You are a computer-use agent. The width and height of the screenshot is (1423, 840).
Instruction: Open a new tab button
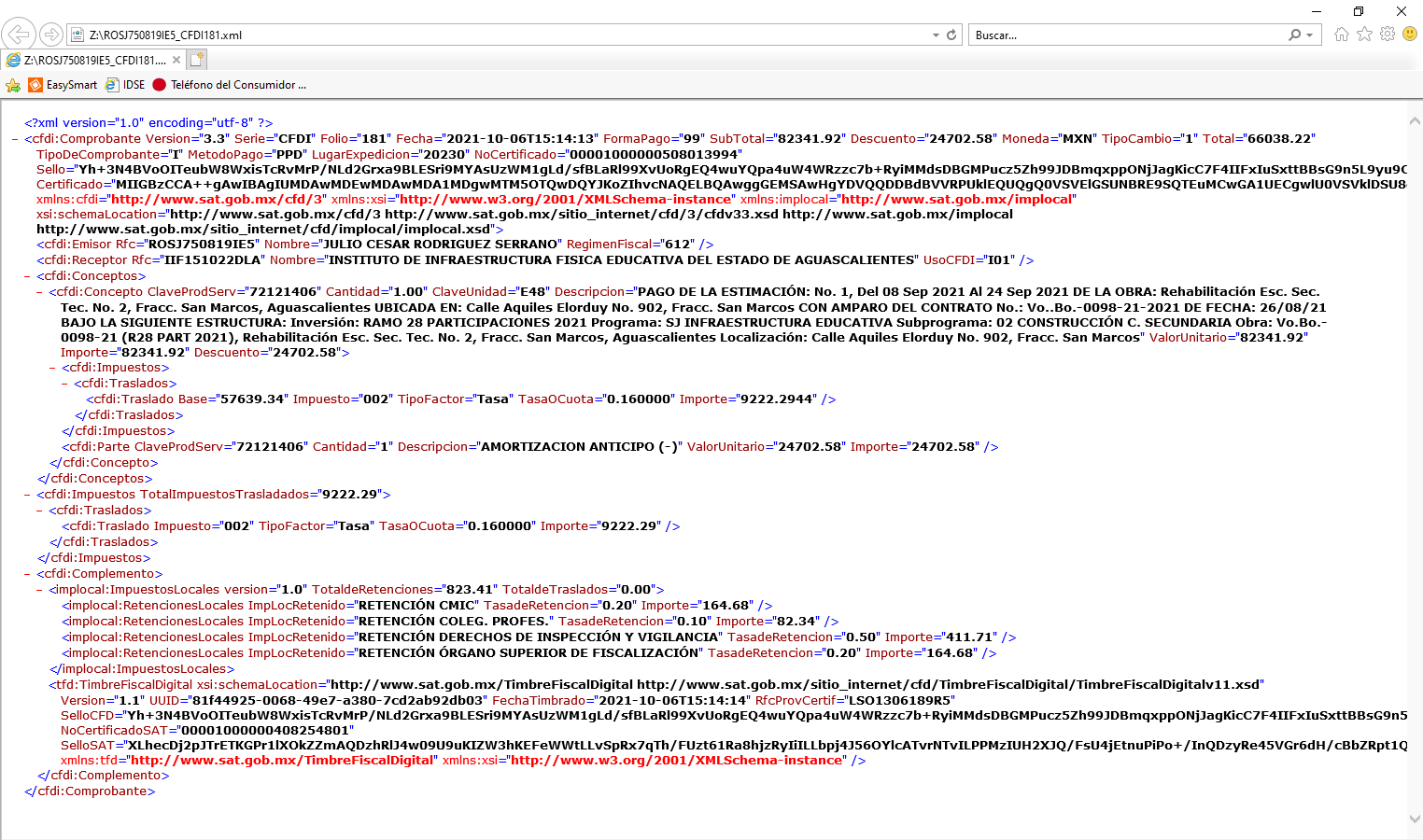196,60
